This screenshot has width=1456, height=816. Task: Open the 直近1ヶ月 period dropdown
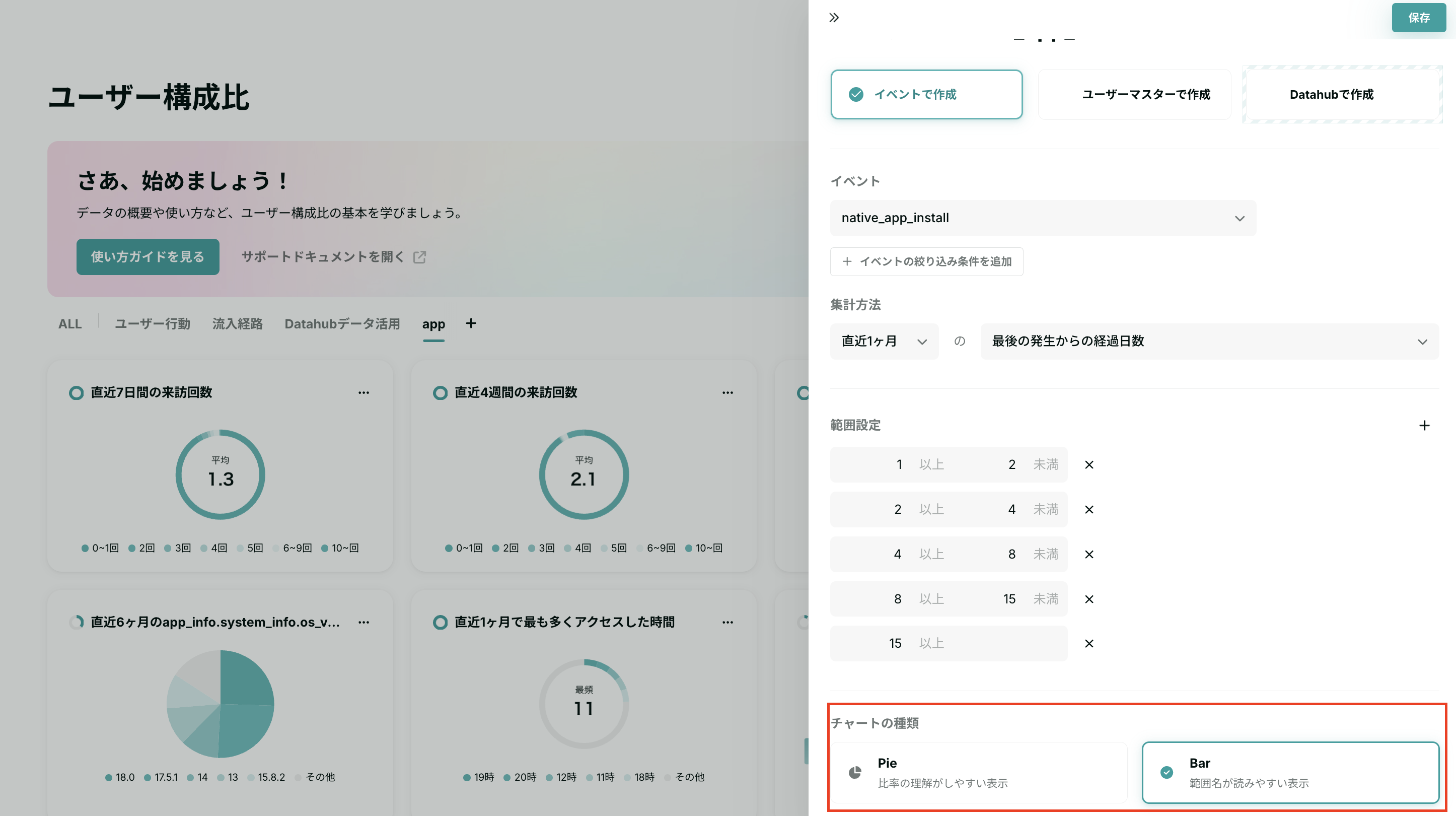pos(884,341)
